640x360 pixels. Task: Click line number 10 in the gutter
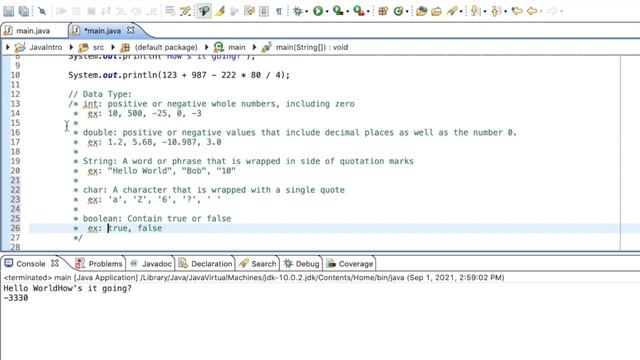click(15, 75)
